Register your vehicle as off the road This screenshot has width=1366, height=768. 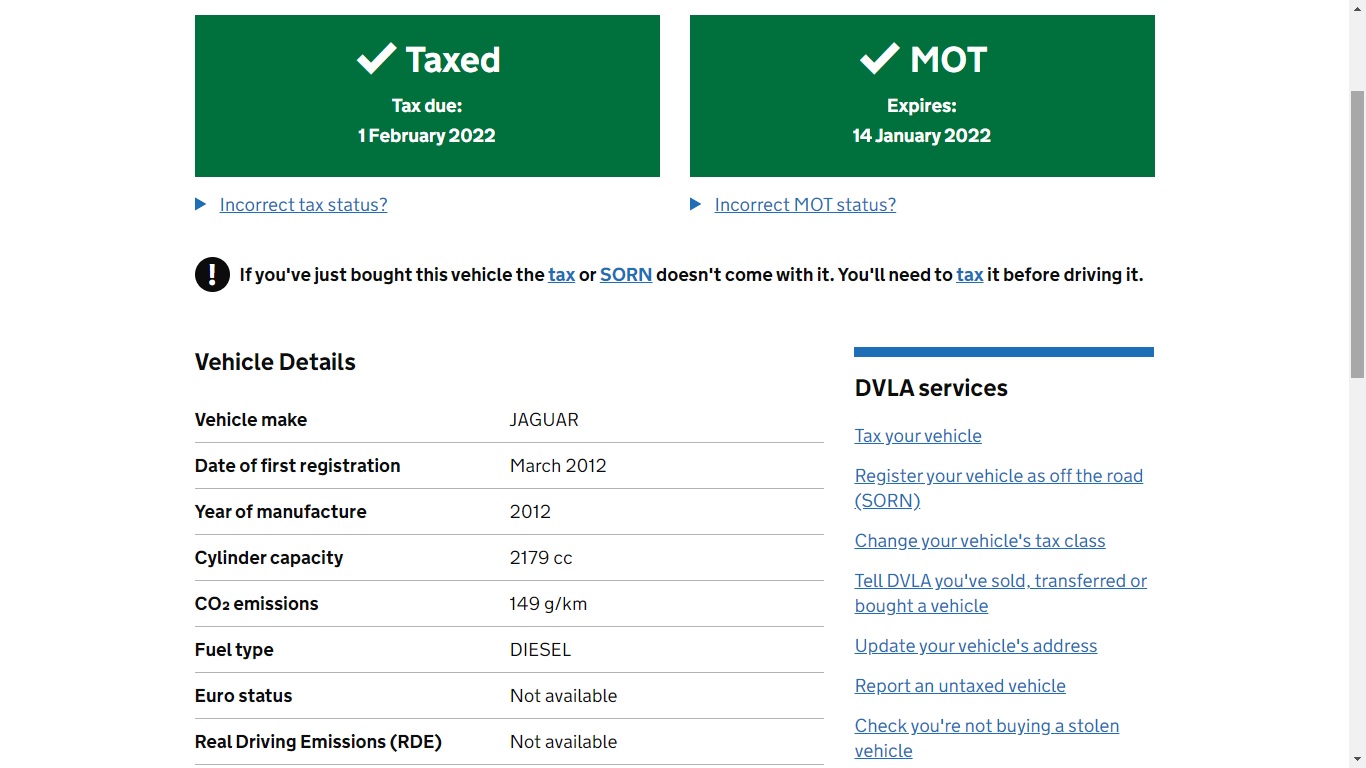(998, 477)
